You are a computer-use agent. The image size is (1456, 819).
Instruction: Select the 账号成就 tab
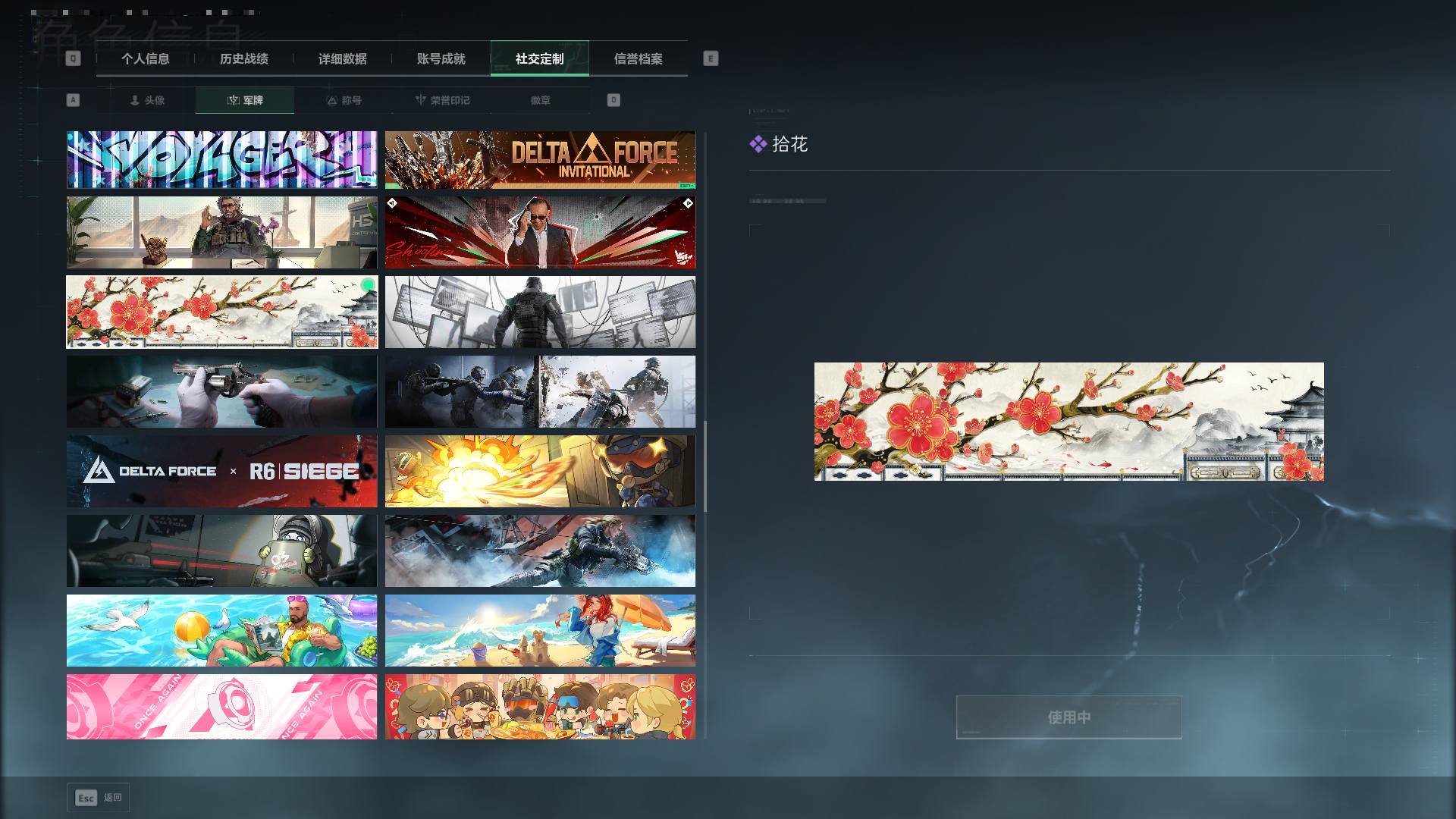[x=441, y=58]
